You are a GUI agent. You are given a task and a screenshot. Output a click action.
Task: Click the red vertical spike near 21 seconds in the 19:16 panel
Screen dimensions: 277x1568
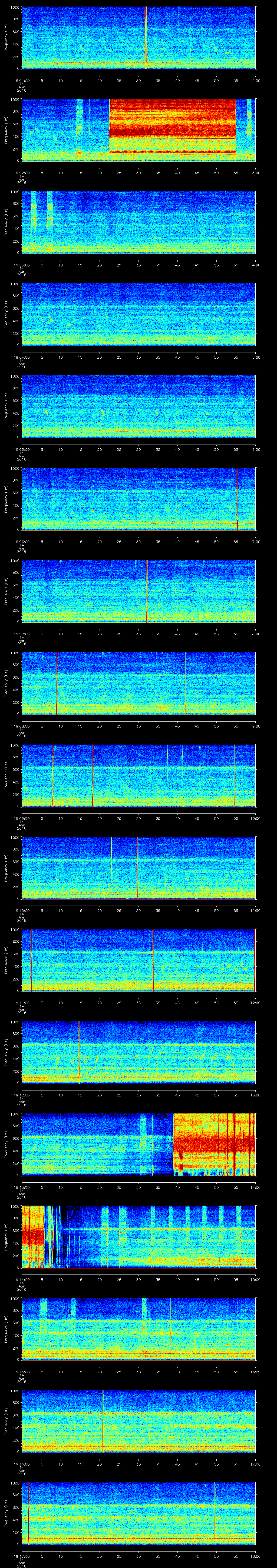tap(103, 1421)
